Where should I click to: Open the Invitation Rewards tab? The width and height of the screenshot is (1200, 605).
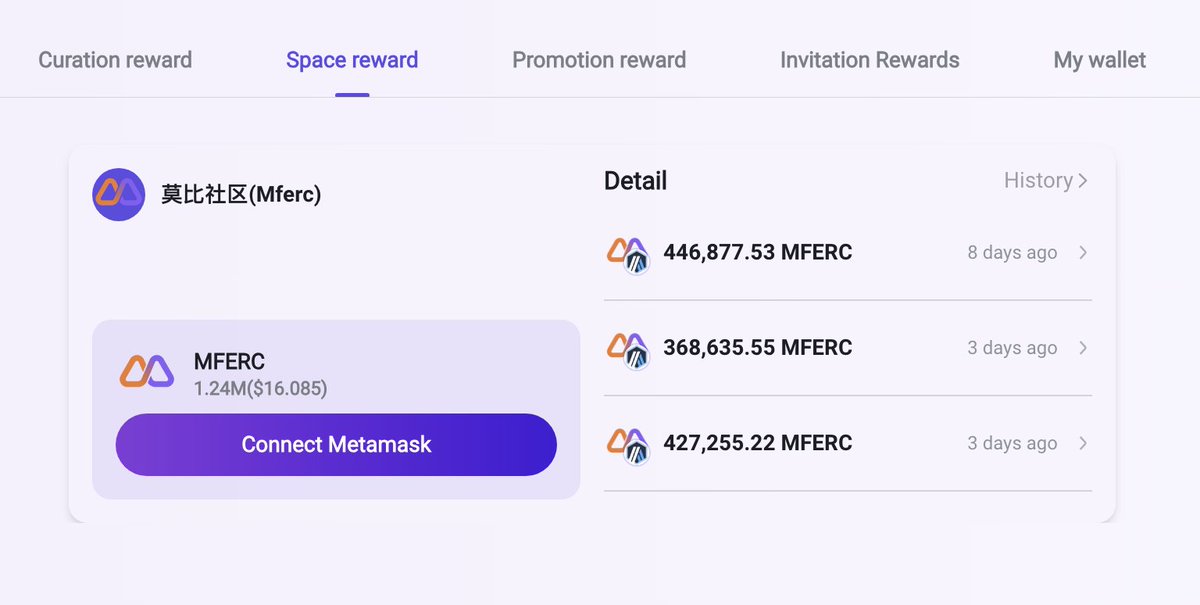870,60
